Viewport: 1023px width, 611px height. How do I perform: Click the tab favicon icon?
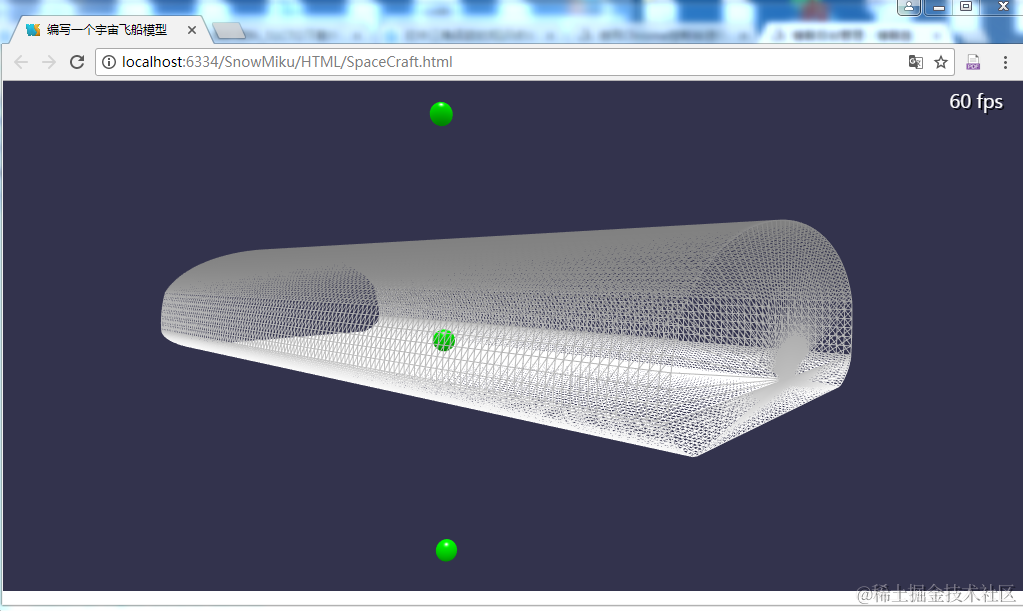point(33,30)
